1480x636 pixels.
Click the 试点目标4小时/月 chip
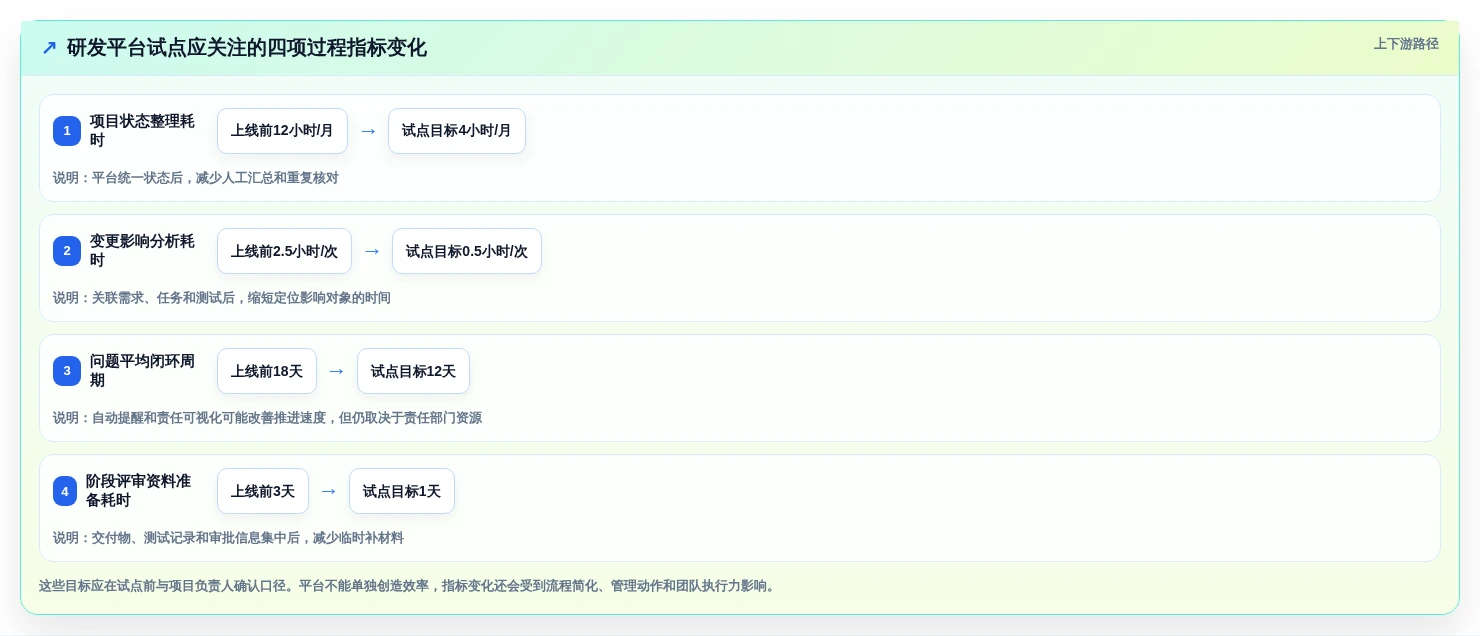pos(457,131)
